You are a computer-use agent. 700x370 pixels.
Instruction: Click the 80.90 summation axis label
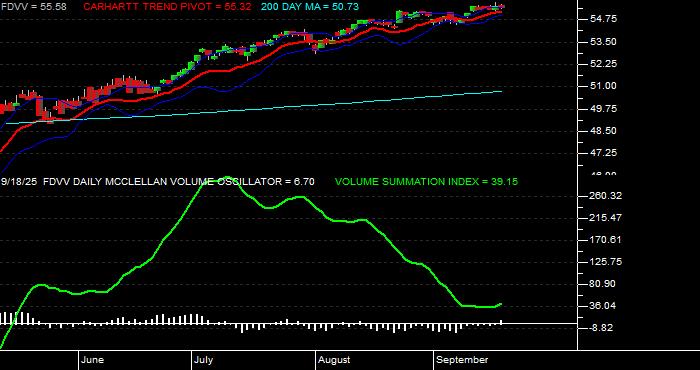point(603,284)
